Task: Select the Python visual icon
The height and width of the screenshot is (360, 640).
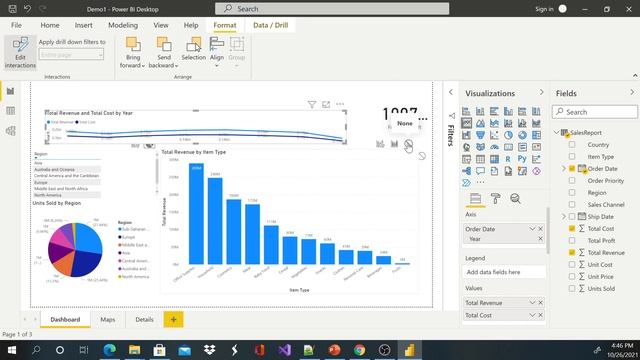Action: 522,159
